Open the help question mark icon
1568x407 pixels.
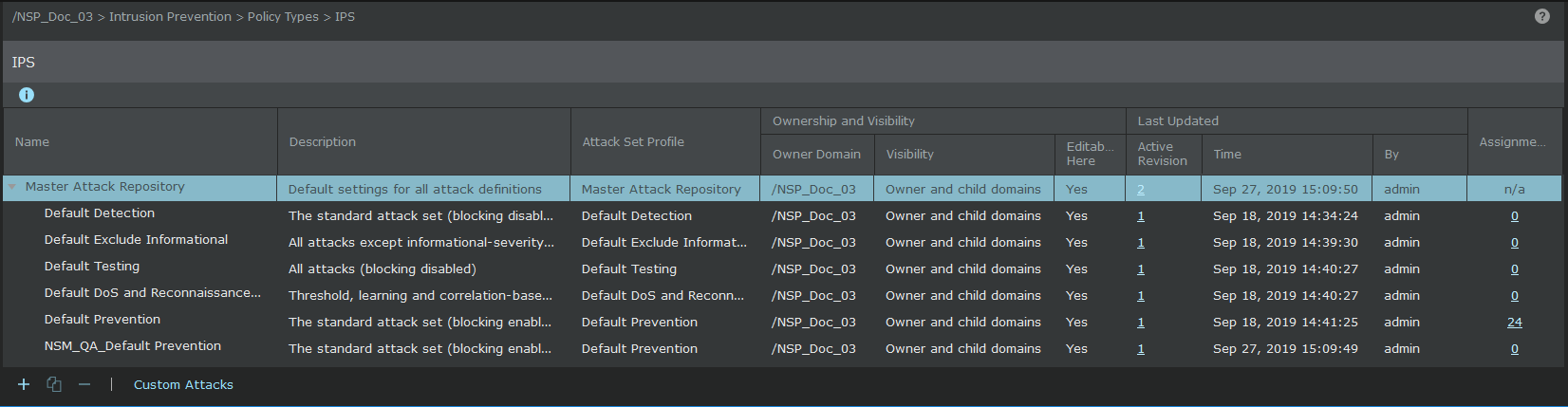pos(1542,16)
